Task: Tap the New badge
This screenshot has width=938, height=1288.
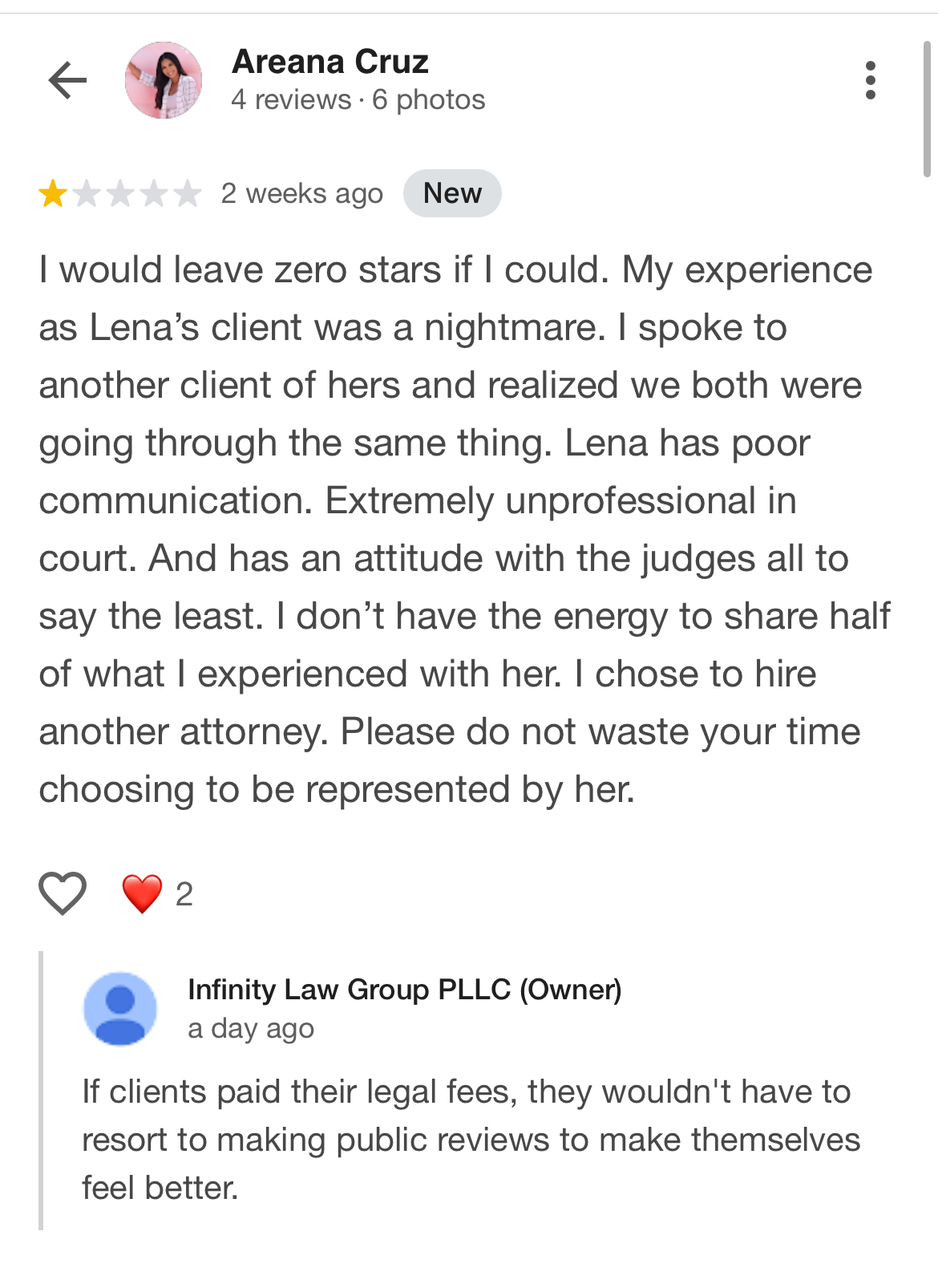Action: pyautogui.click(x=452, y=193)
